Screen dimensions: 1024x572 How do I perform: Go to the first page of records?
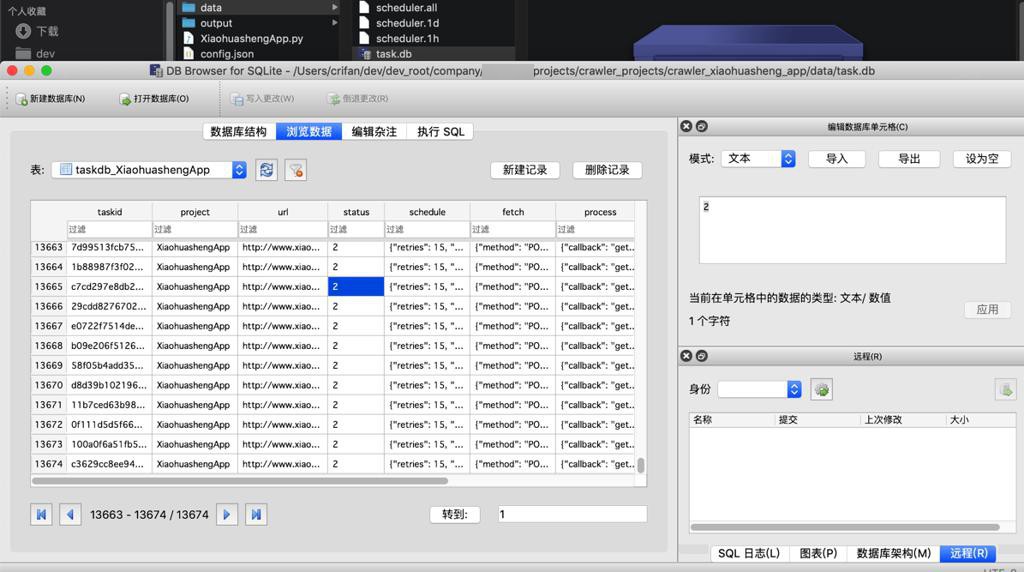click(41, 515)
